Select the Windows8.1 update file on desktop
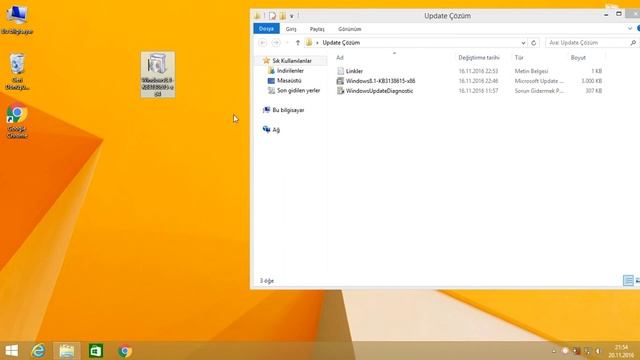640x360 pixels. tap(158, 75)
